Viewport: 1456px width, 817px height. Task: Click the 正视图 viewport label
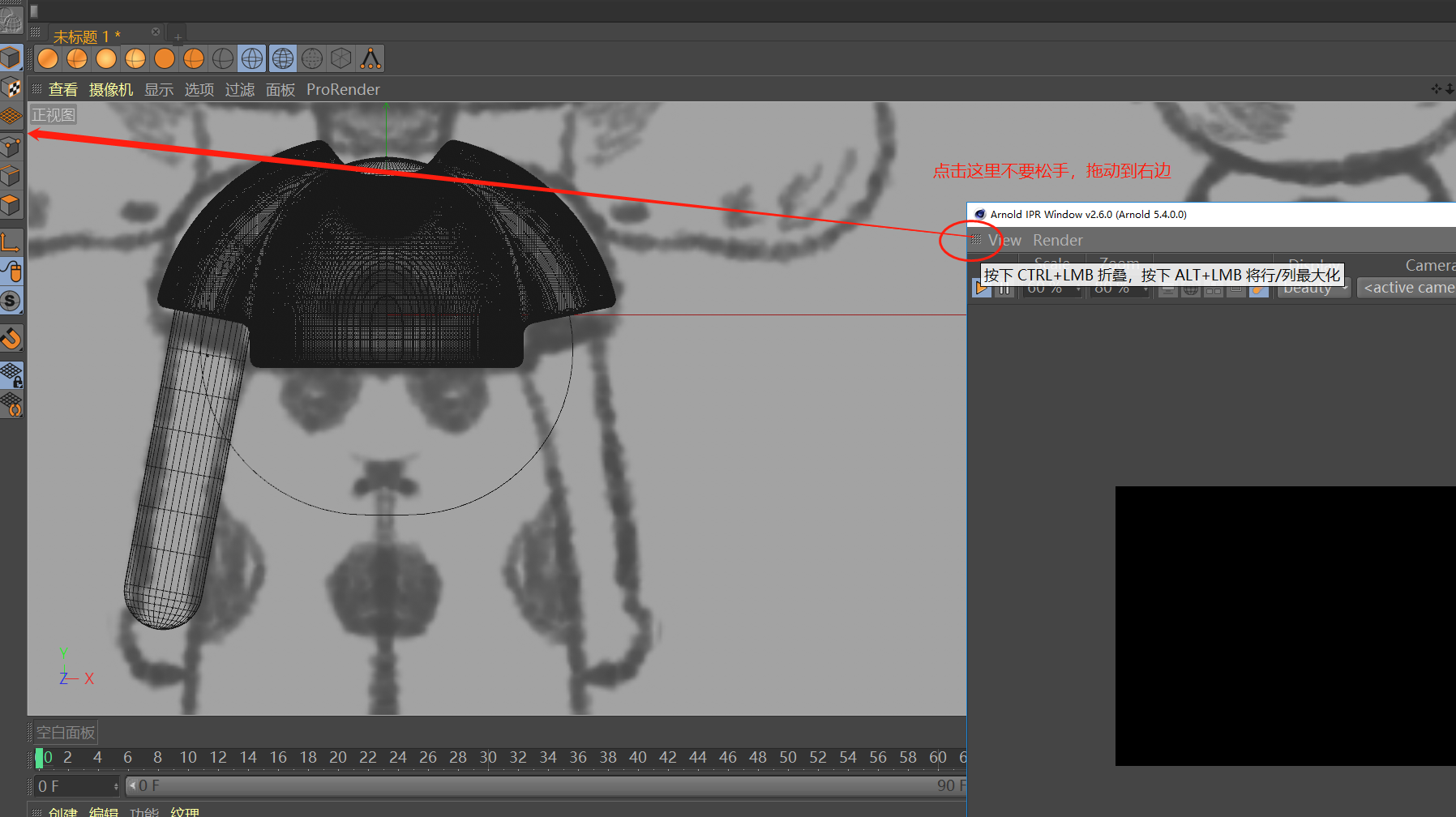pos(54,115)
